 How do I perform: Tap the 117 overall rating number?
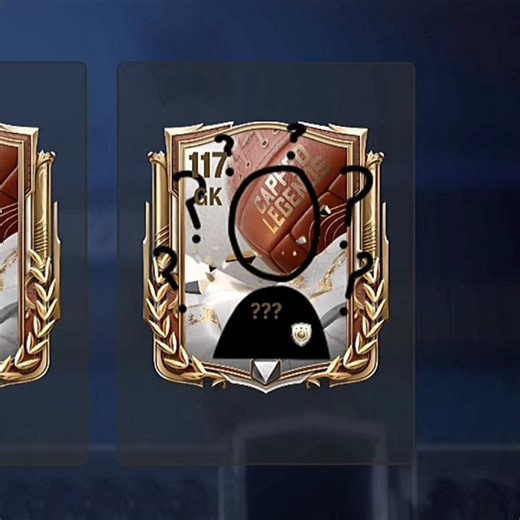tap(207, 166)
